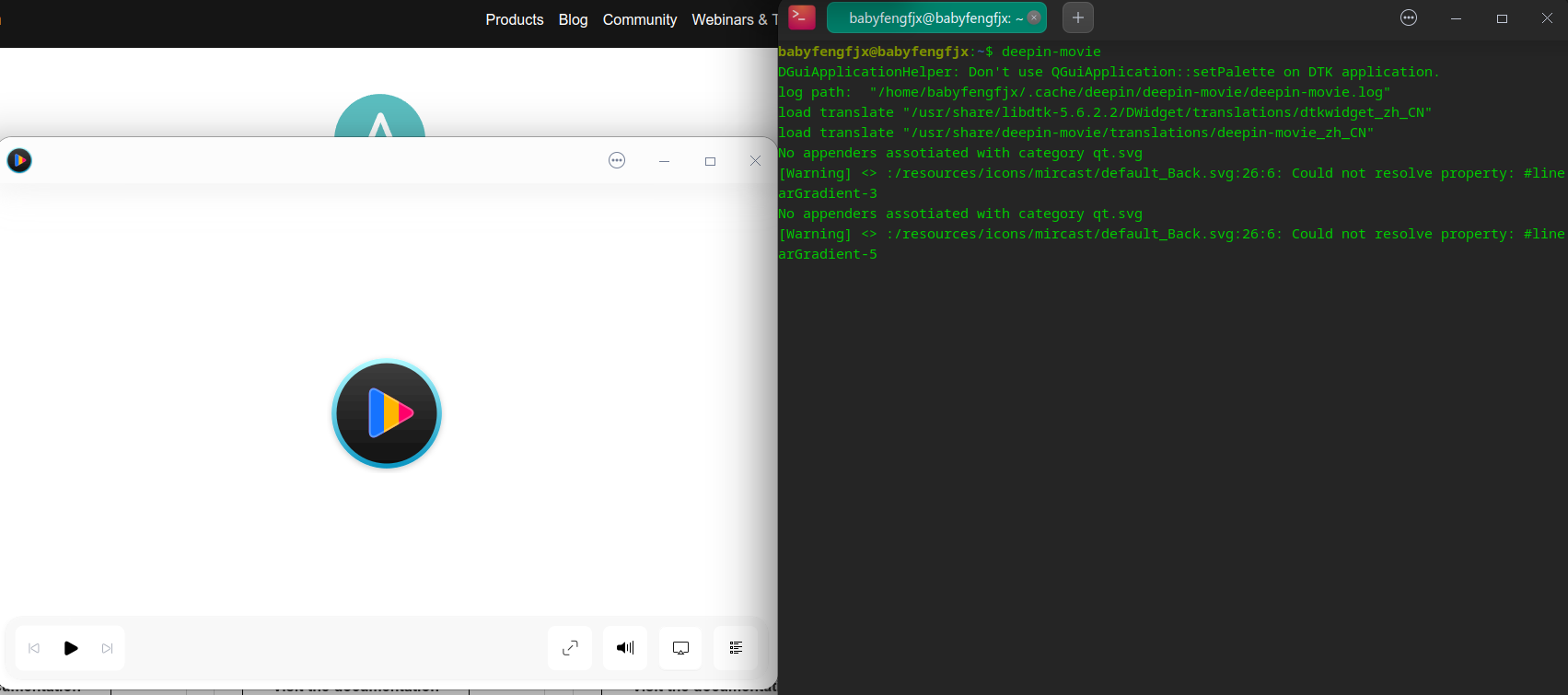Click the 'DGuiApplicationHelper' line in terminal
This screenshot has width=1568, height=695.
tap(1109, 72)
